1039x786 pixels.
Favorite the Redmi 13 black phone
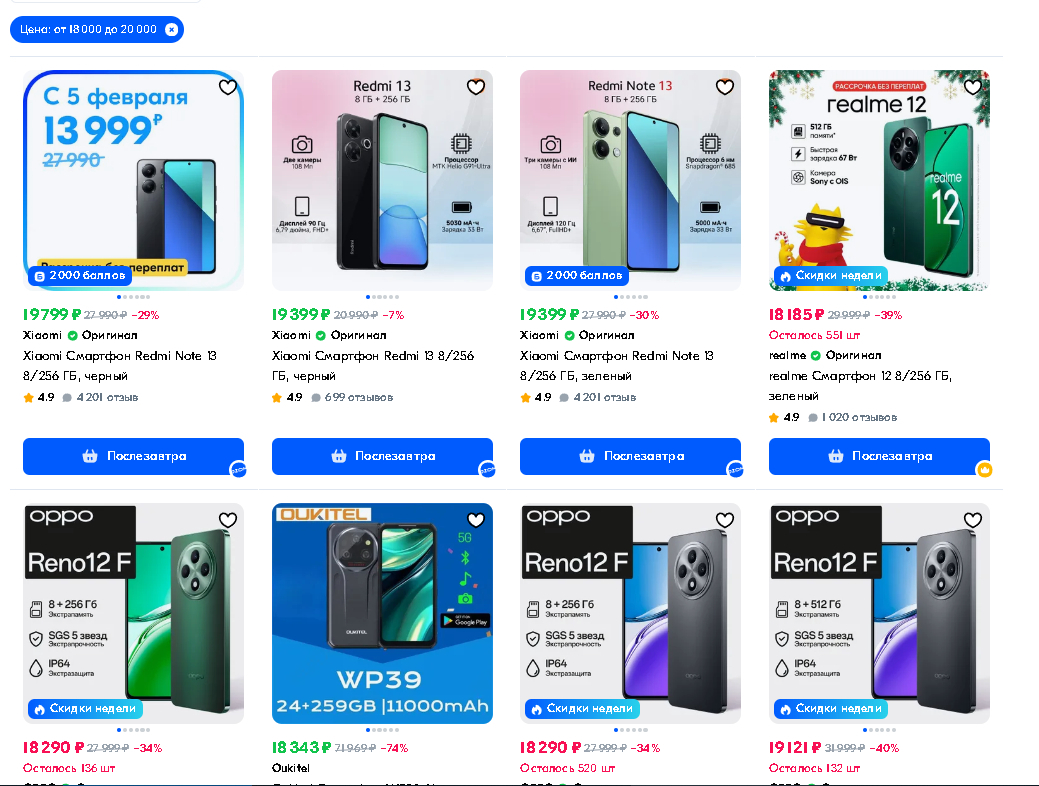(476, 87)
